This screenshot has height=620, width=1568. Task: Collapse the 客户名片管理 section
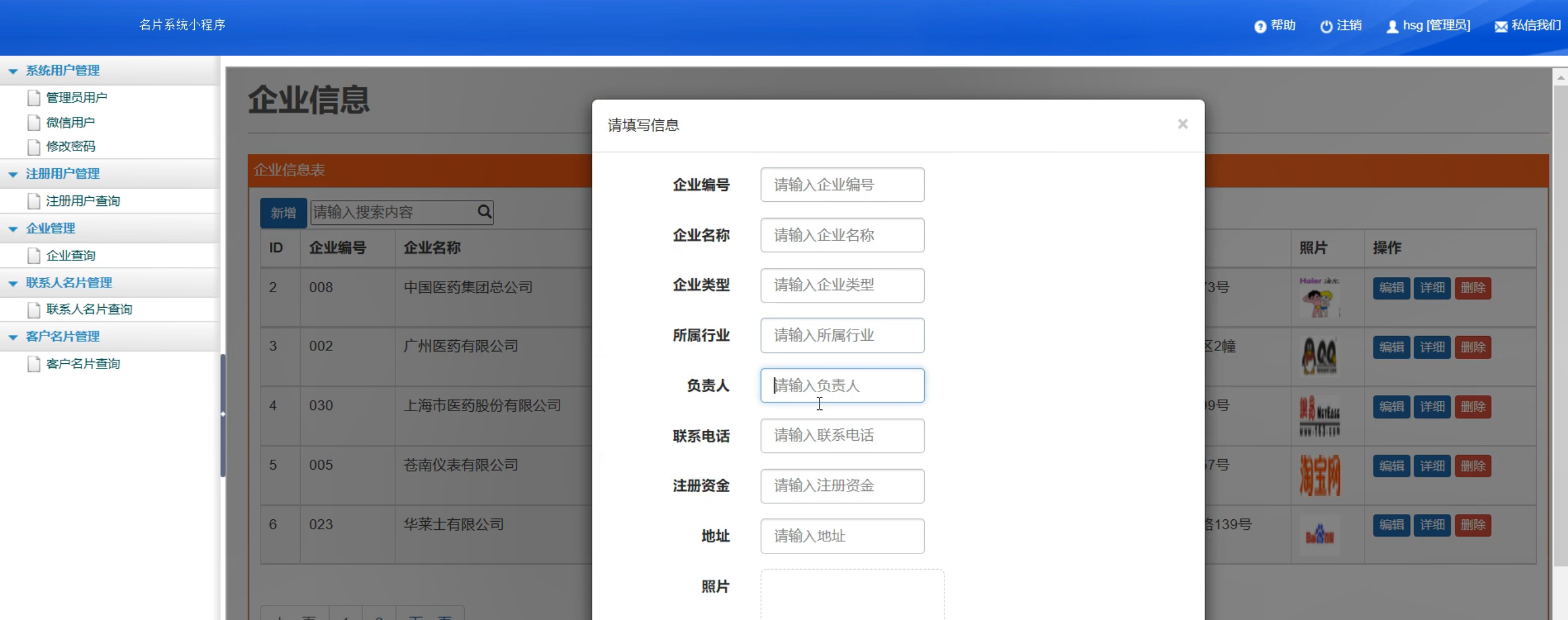coord(13,337)
